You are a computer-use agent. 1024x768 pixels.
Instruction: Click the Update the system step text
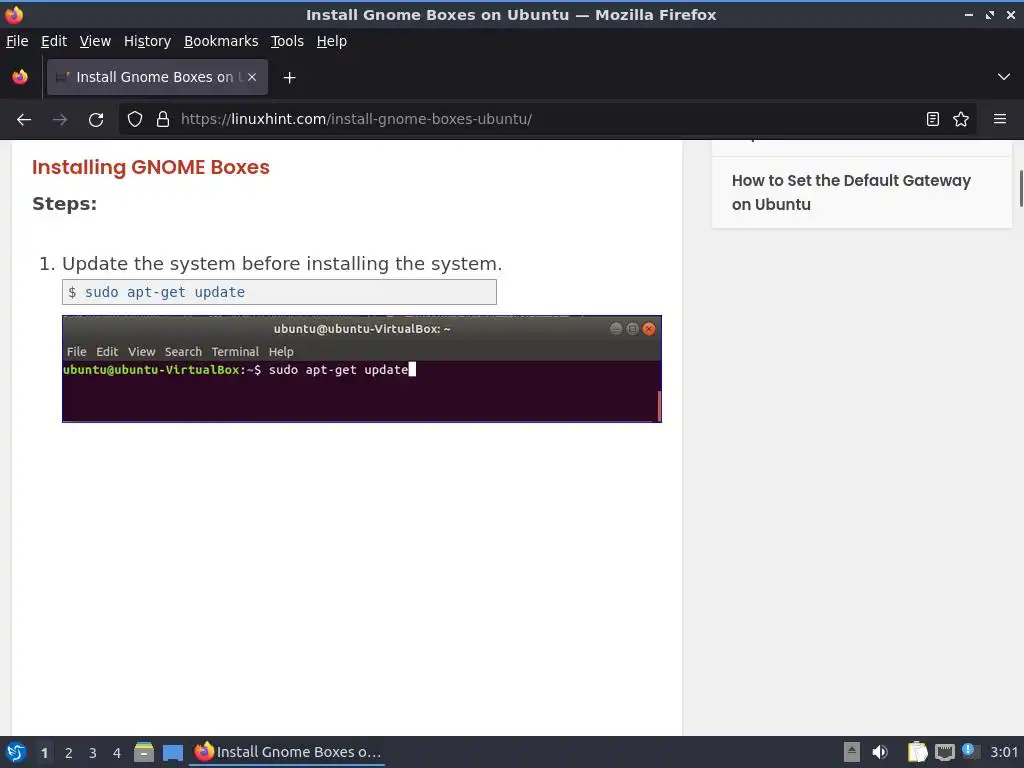point(281,264)
